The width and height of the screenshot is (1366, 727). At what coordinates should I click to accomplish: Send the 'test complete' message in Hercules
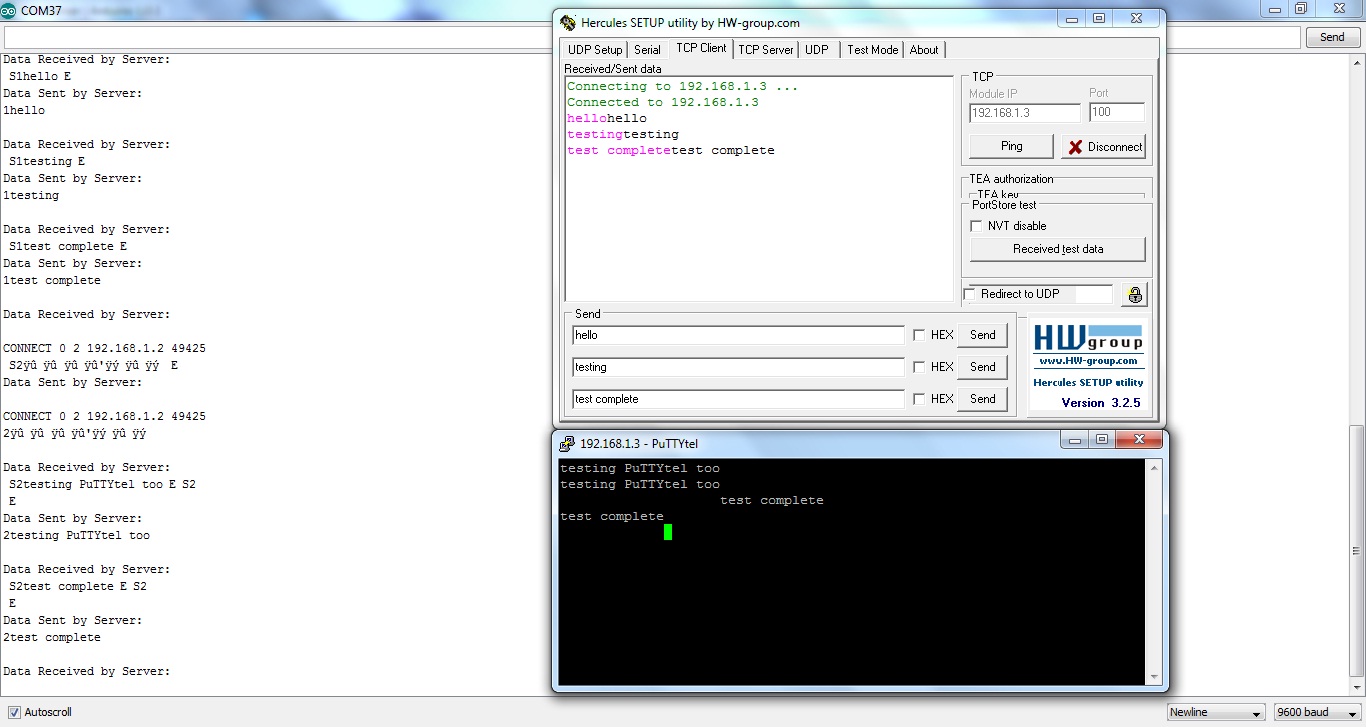point(982,399)
